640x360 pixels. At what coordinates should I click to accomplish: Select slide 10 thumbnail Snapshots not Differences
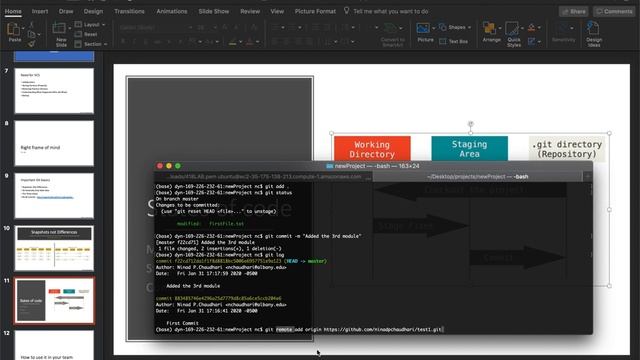coord(54,248)
